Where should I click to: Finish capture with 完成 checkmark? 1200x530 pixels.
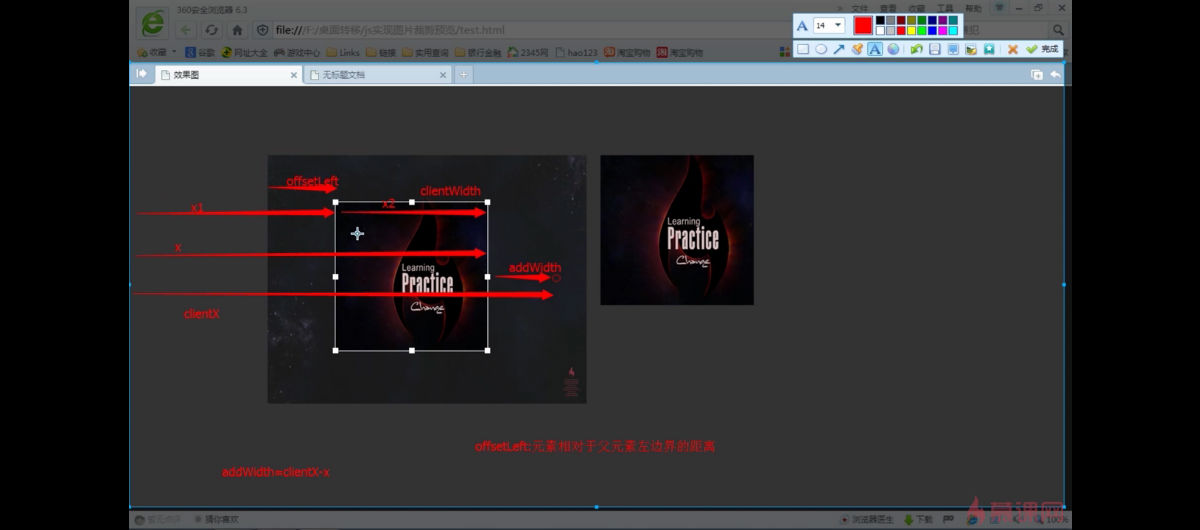click(x=1041, y=49)
